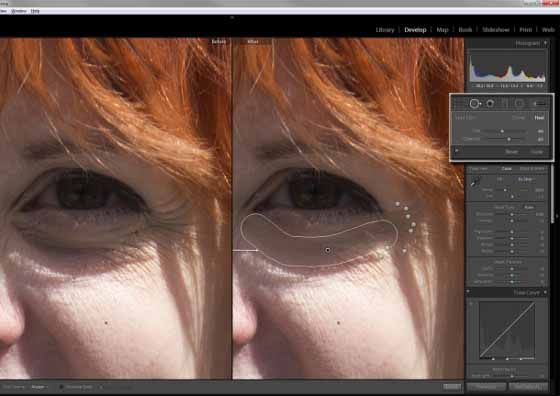Click the Done button in the toolbar
The height and width of the screenshot is (396, 560).
pyautogui.click(x=452, y=387)
